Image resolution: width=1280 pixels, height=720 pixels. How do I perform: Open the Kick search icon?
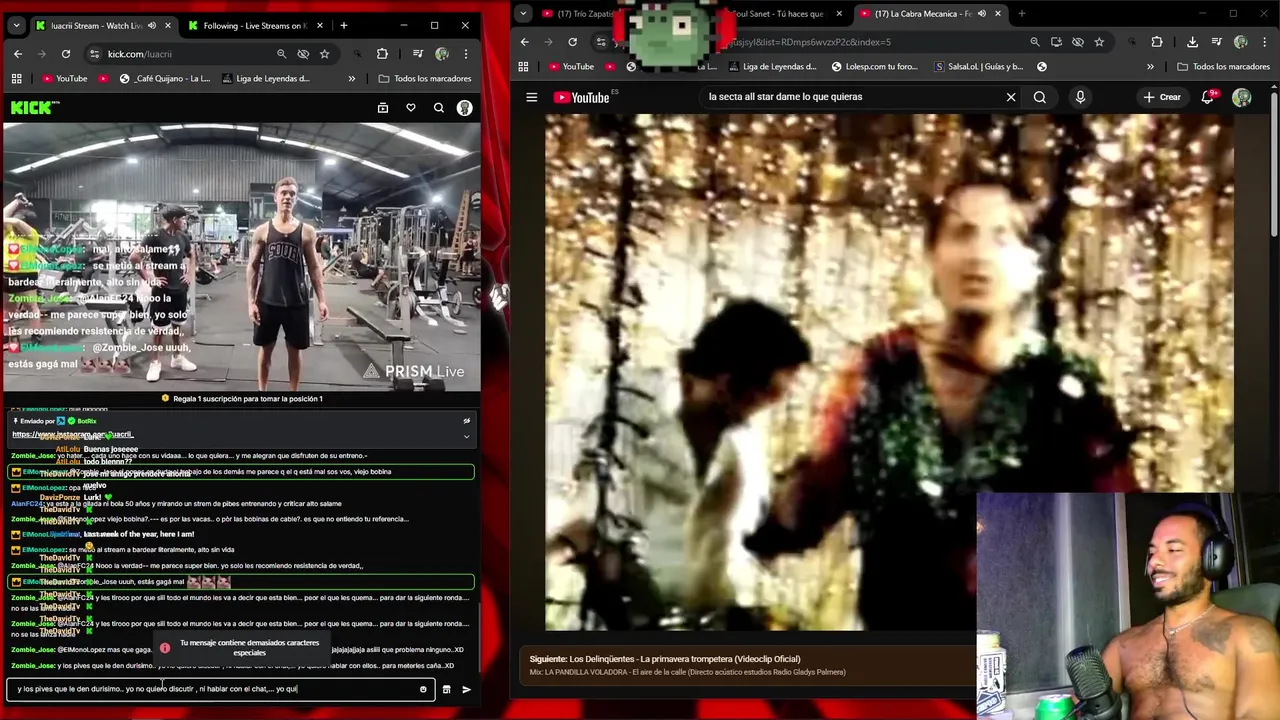pyautogui.click(x=439, y=108)
